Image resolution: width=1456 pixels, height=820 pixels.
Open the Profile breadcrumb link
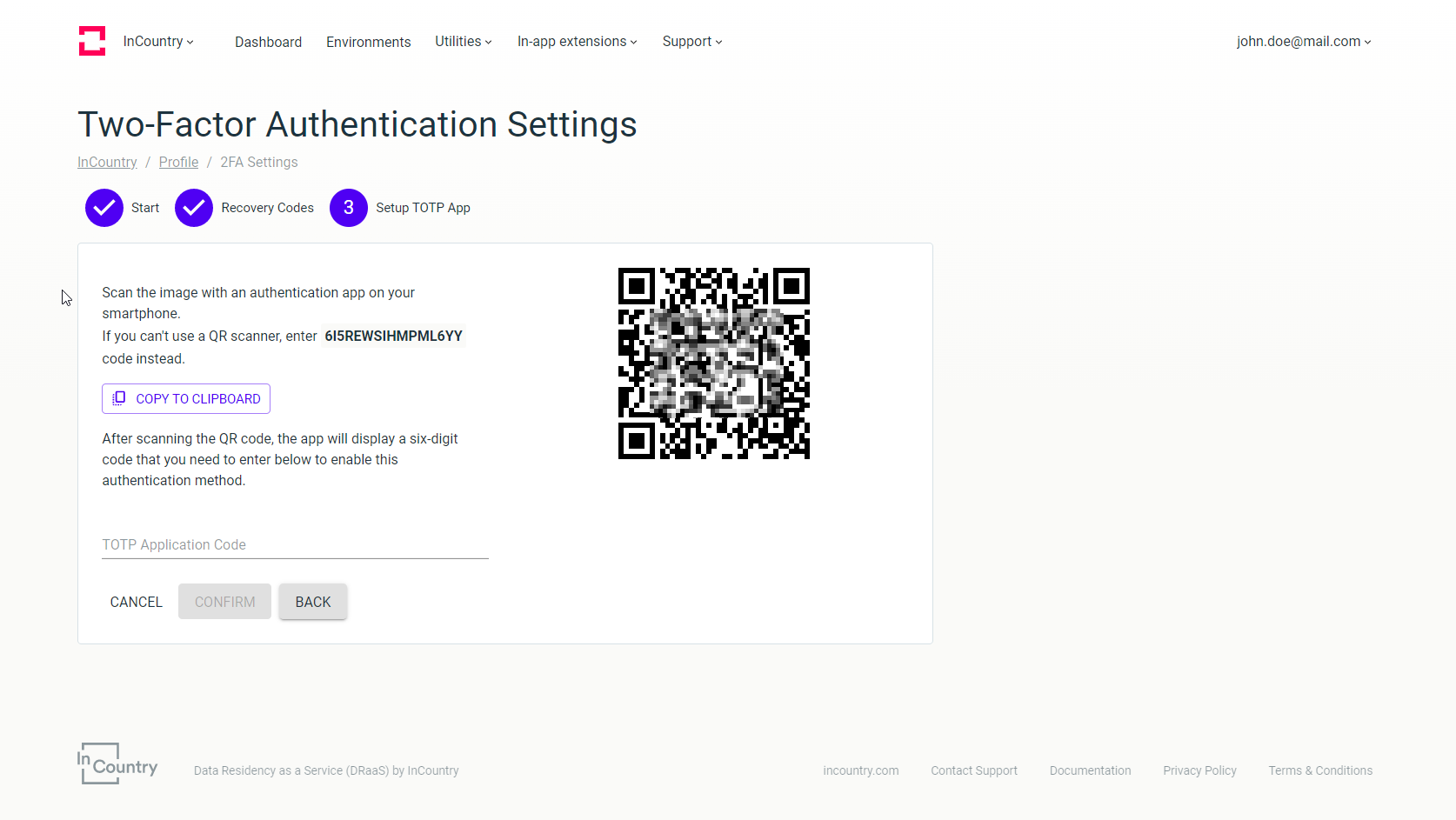178,162
